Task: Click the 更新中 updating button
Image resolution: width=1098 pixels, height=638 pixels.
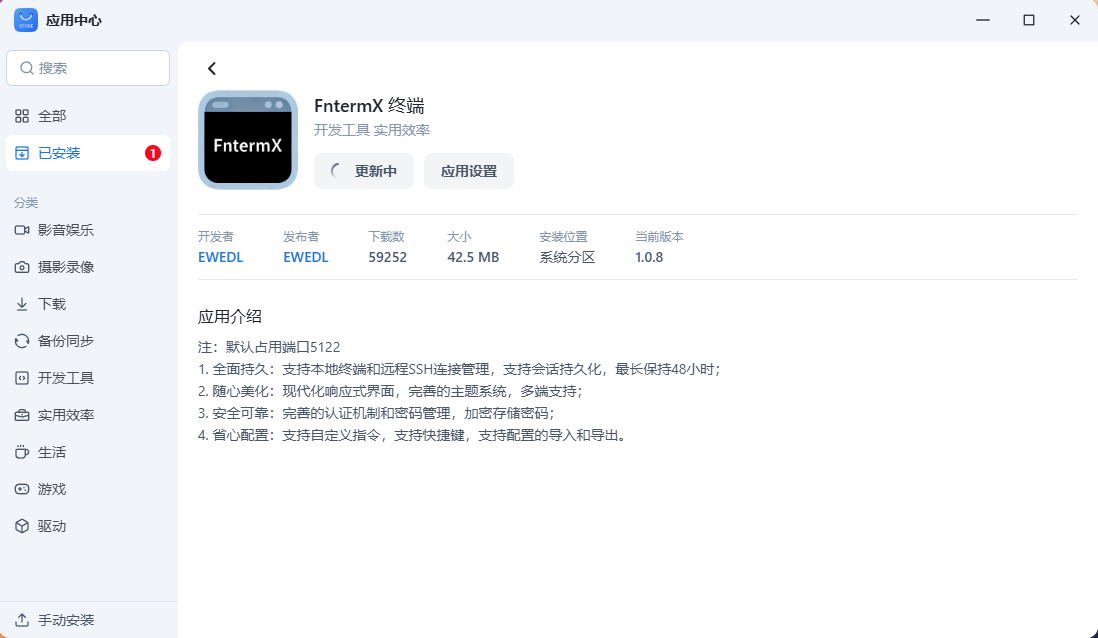Action: click(363, 171)
